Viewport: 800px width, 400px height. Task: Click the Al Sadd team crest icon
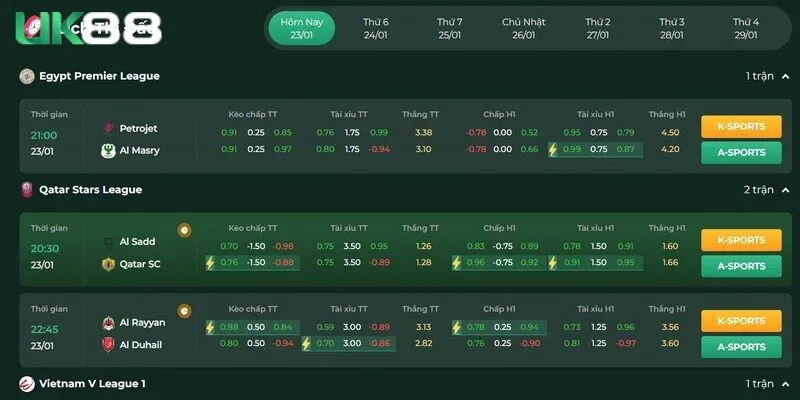click(x=108, y=241)
